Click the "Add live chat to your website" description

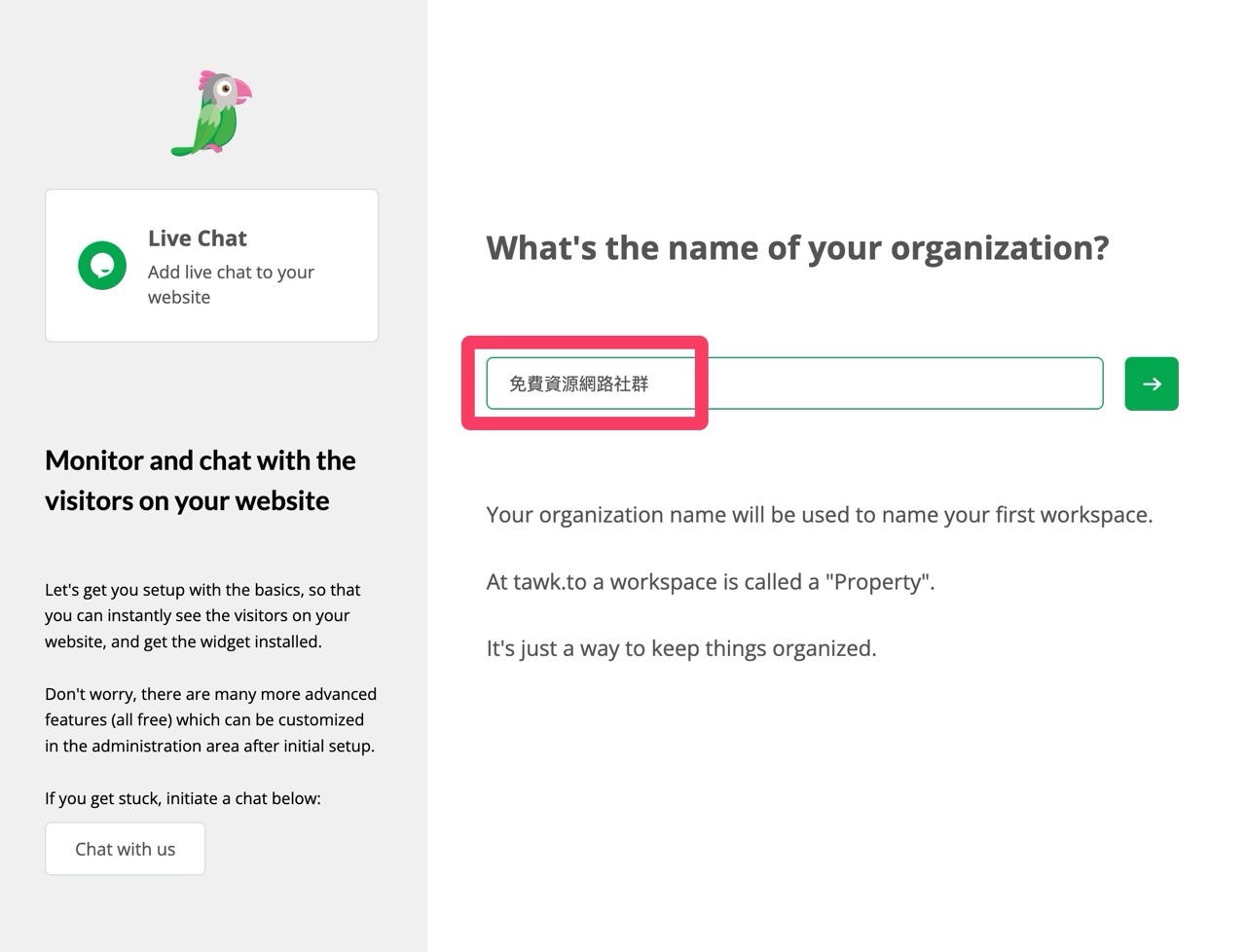[231, 284]
